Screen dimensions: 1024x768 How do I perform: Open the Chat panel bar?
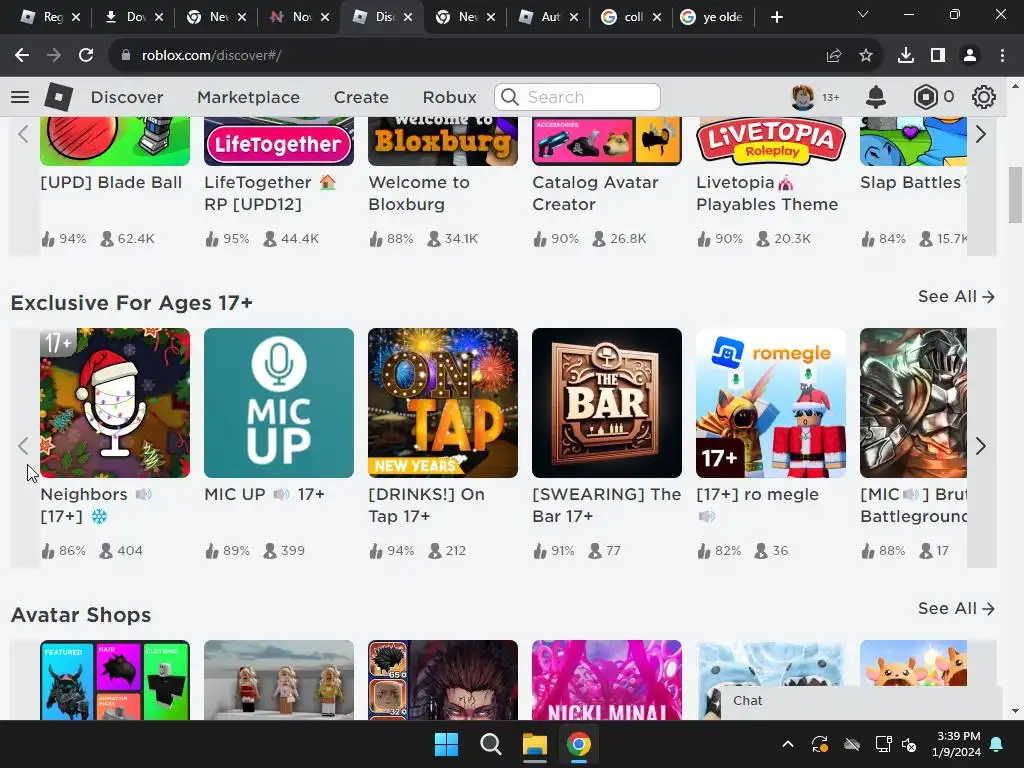pyautogui.click(x=861, y=701)
